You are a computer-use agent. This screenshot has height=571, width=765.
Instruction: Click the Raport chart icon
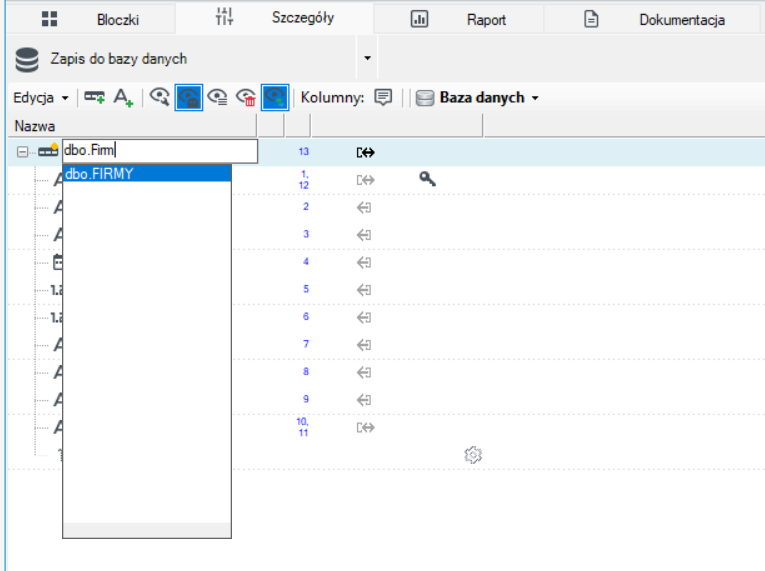(419, 20)
